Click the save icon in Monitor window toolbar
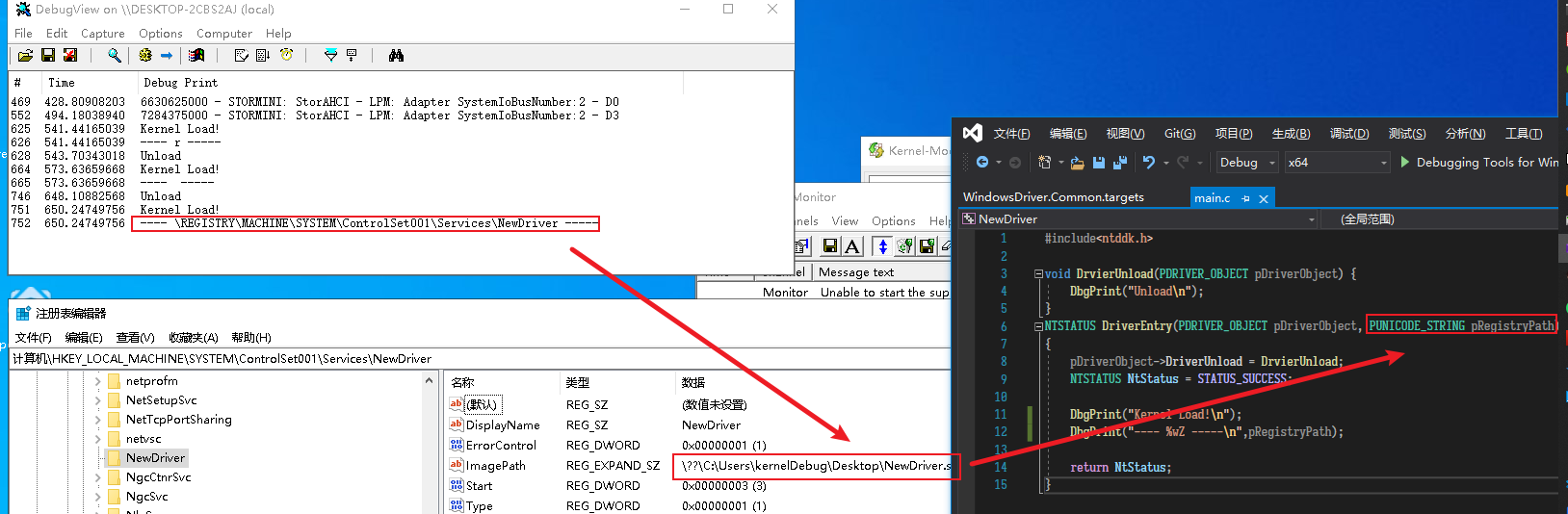The width and height of the screenshot is (1568, 514). point(829,246)
